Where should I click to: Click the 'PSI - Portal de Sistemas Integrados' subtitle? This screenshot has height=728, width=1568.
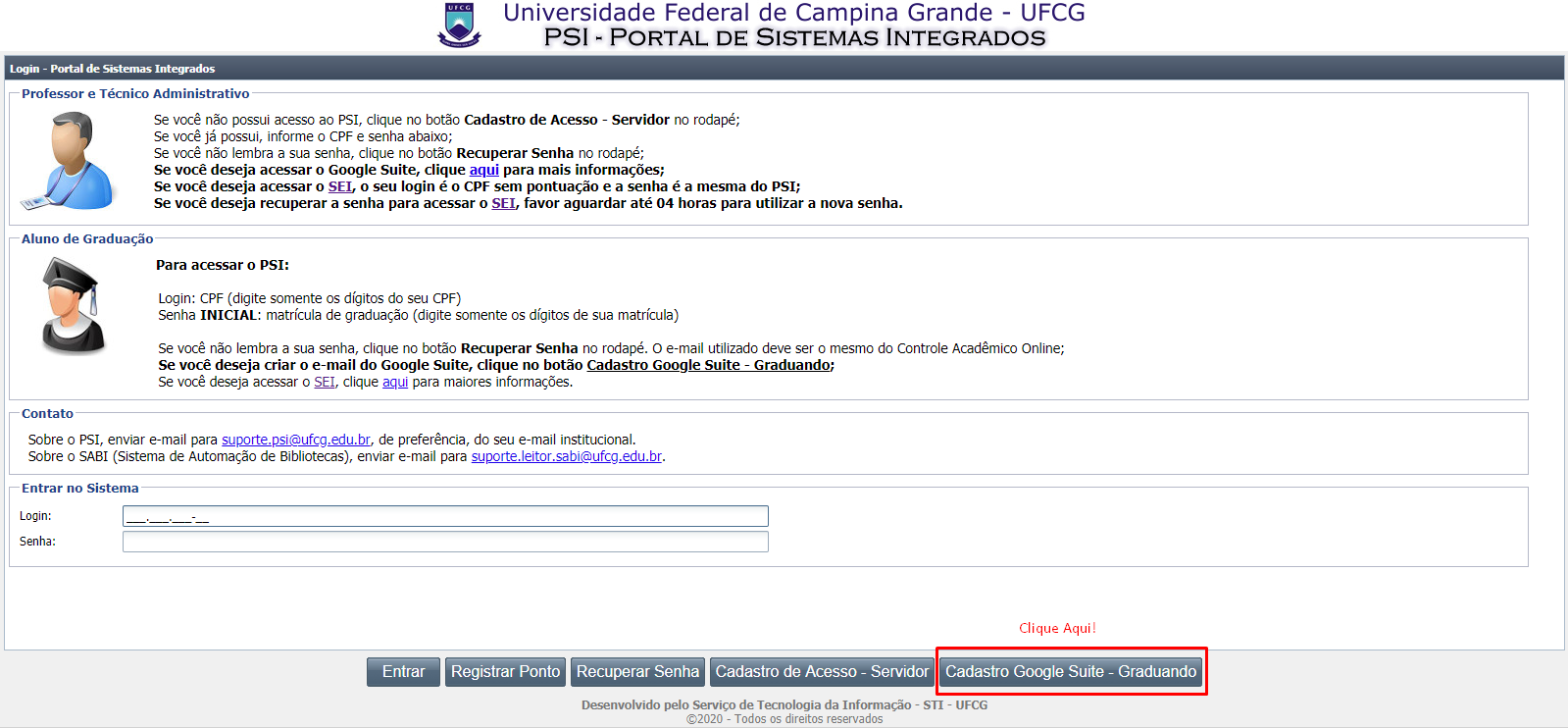pos(795,37)
